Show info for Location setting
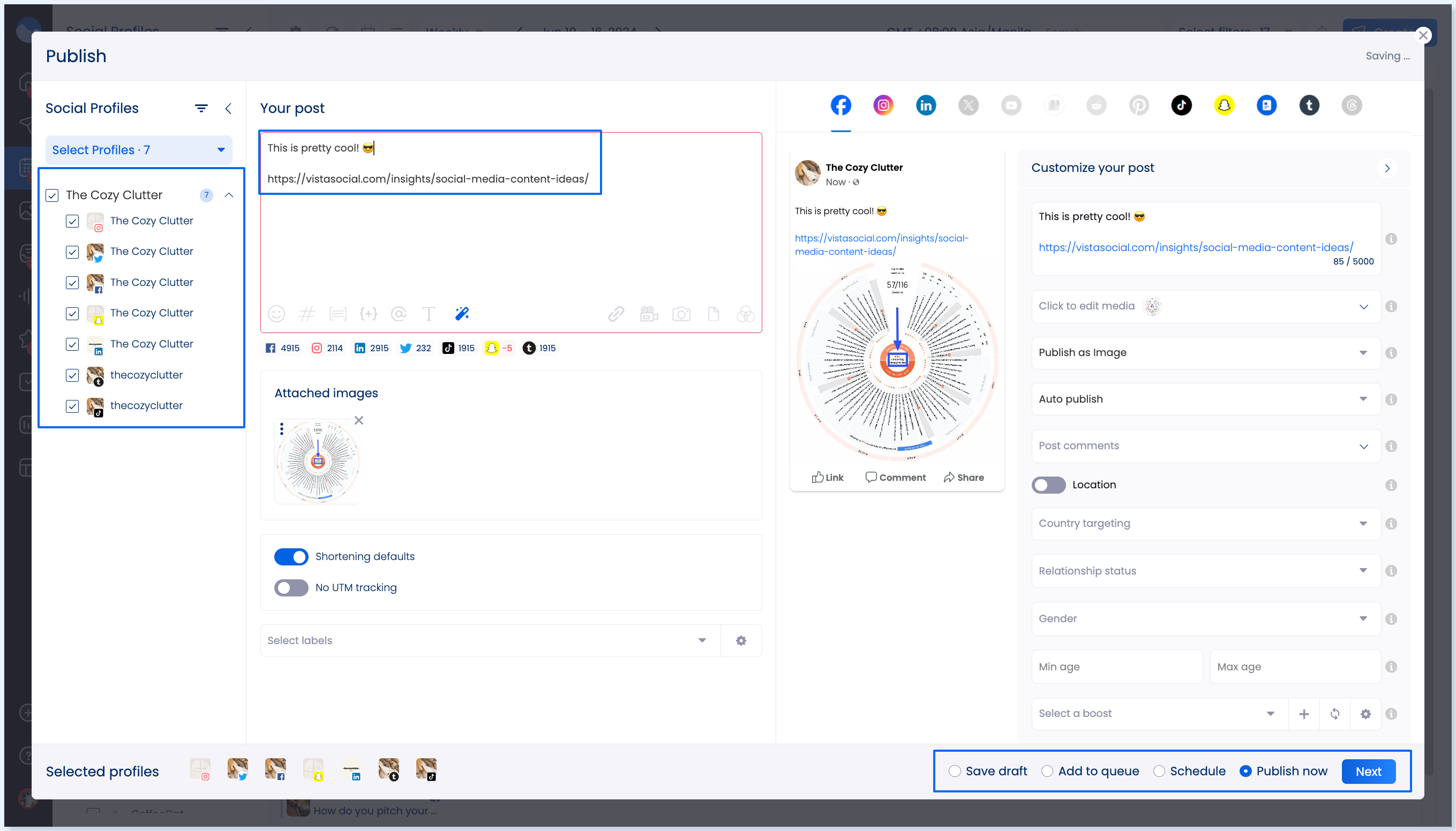The image size is (1456, 831). click(x=1392, y=485)
